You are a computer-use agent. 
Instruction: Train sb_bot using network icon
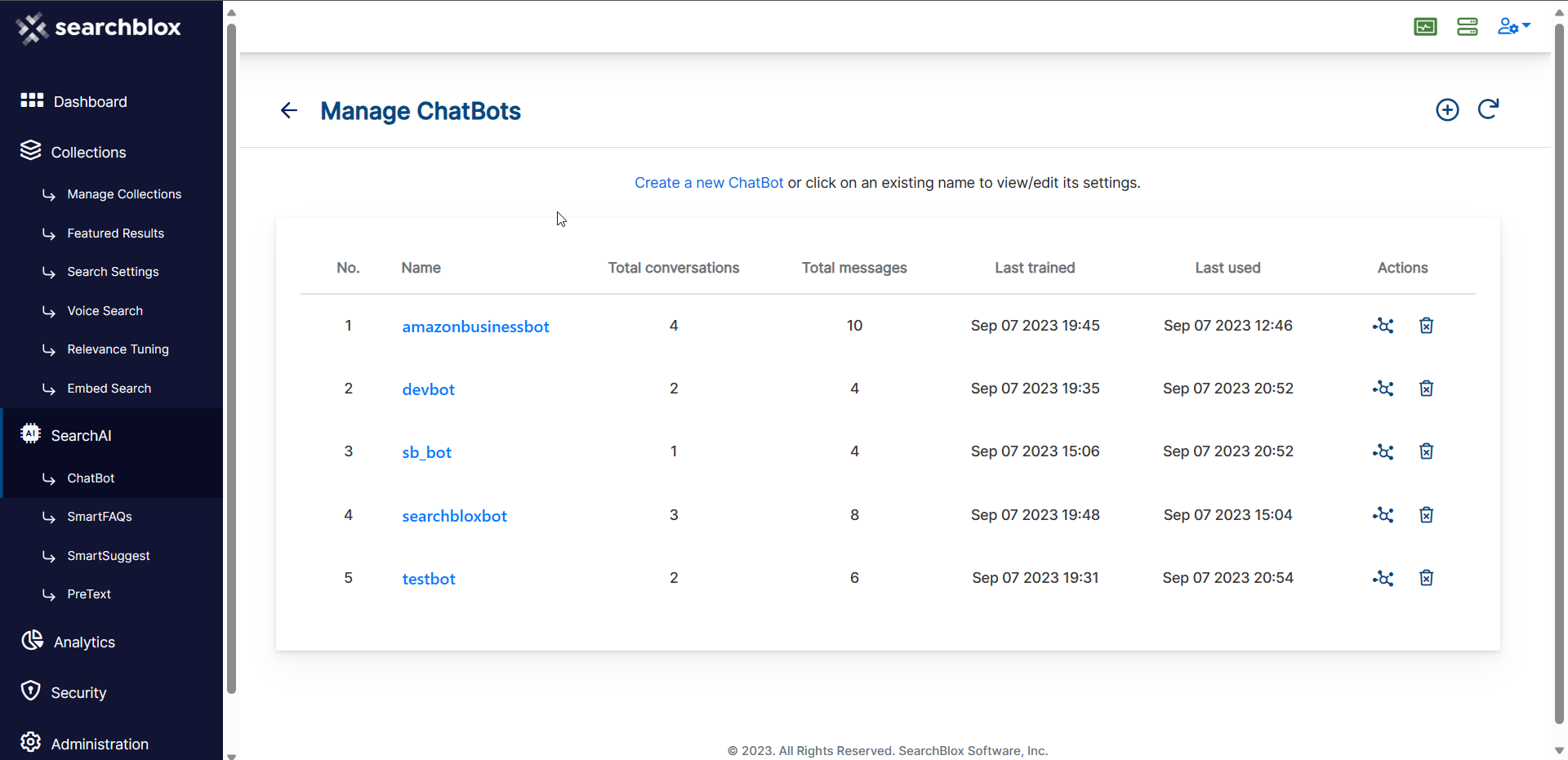1383,451
